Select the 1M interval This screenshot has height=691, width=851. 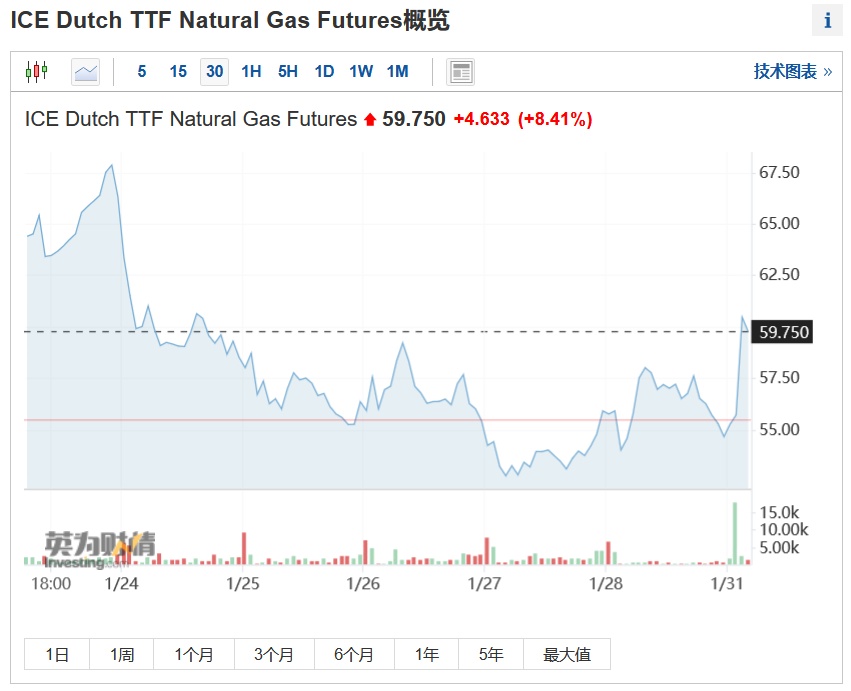point(398,71)
